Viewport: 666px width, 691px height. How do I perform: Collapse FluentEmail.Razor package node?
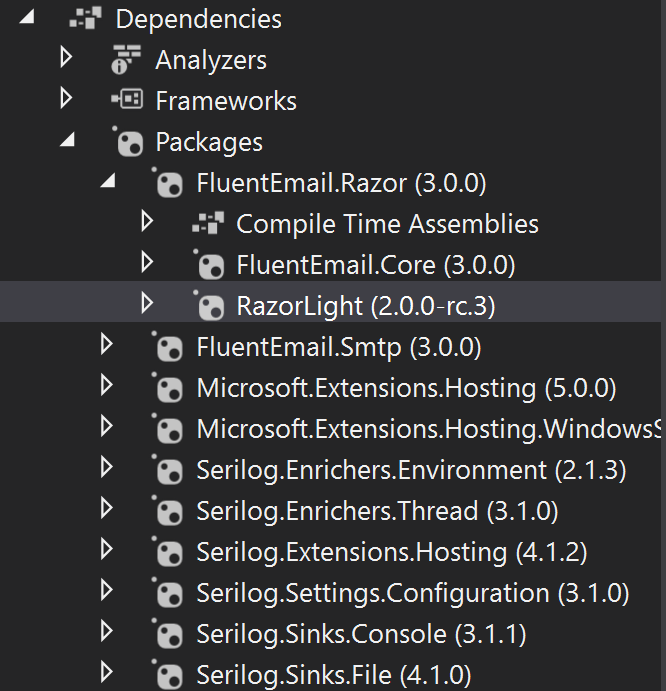pos(108,181)
